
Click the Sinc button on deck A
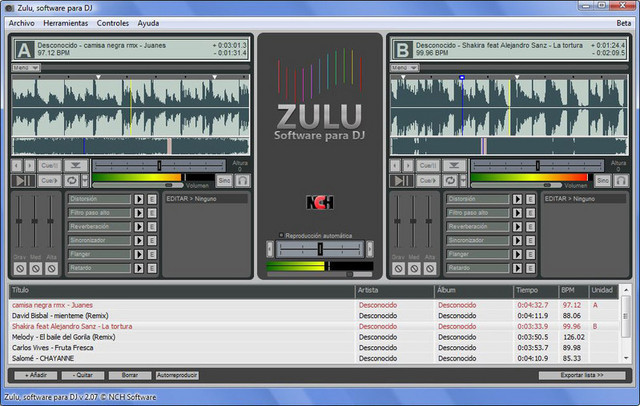click(224, 180)
